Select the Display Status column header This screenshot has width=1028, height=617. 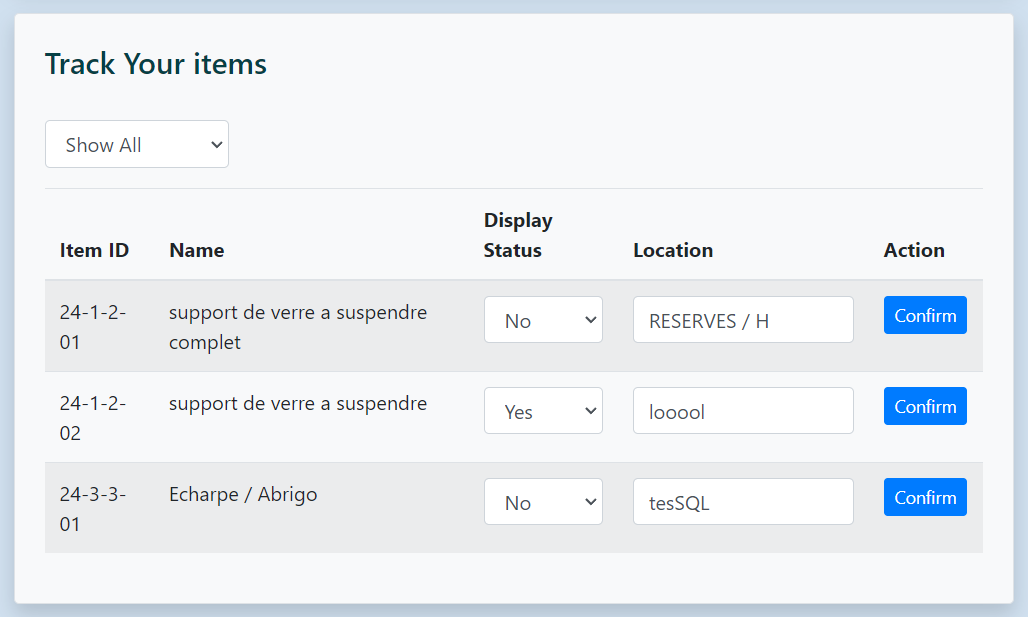tap(518, 235)
